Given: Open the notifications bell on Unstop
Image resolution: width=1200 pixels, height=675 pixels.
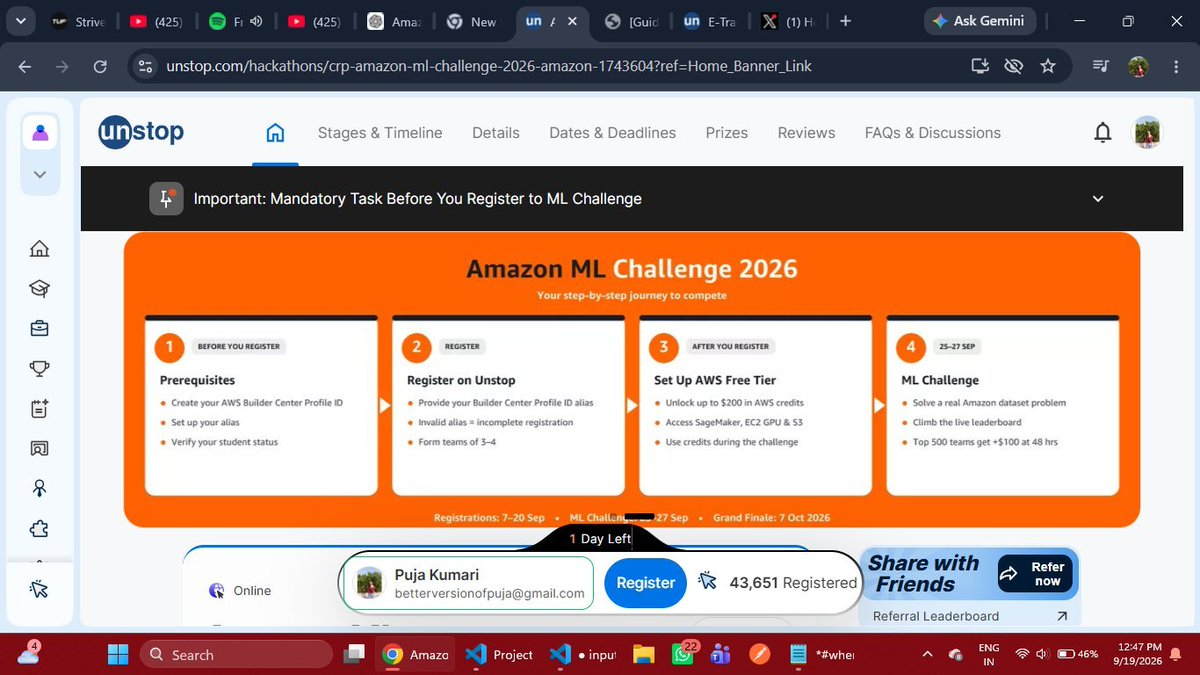Looking at the screenshot, I should coord(1102,132).
